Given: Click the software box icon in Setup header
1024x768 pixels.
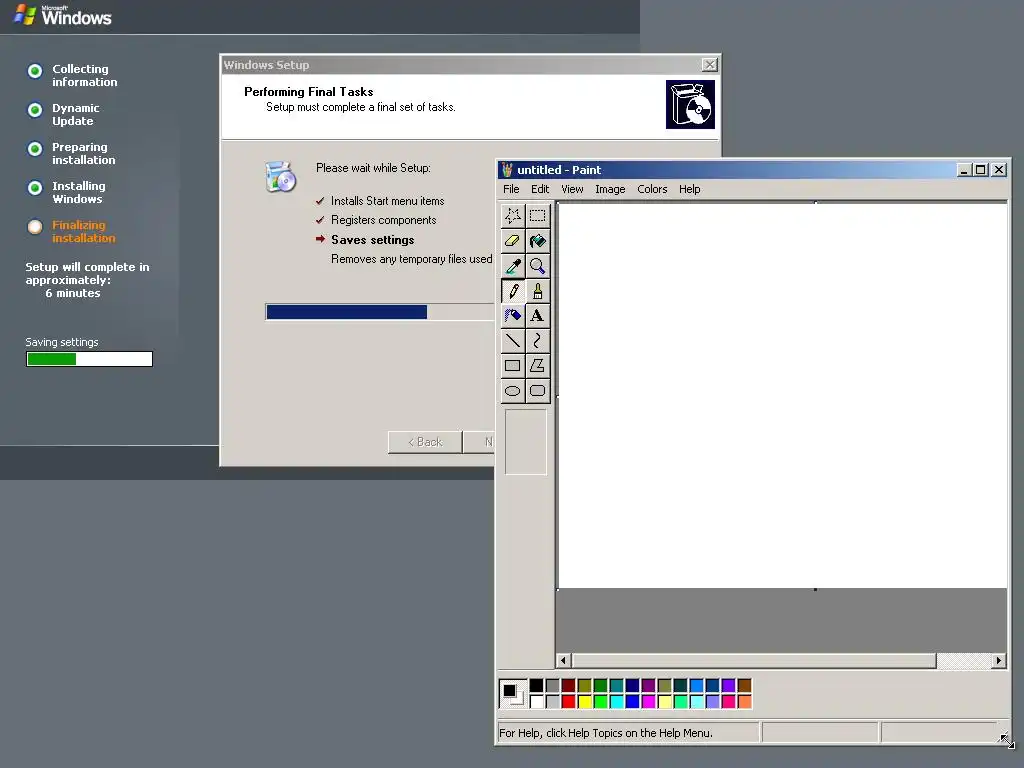Looking at the screenshot, I should tap(690, 104).
